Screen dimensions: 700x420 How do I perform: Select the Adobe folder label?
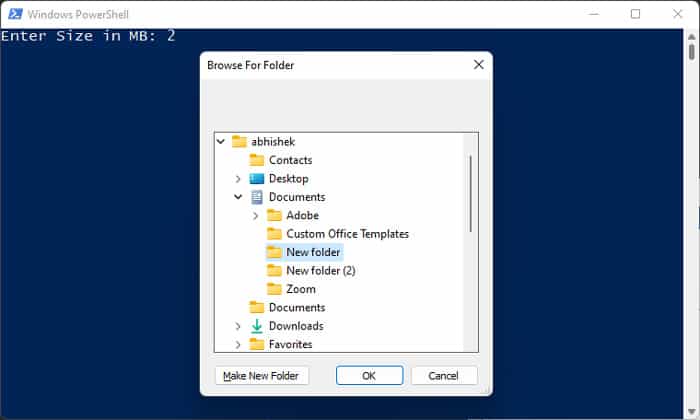tap(302, 215)
